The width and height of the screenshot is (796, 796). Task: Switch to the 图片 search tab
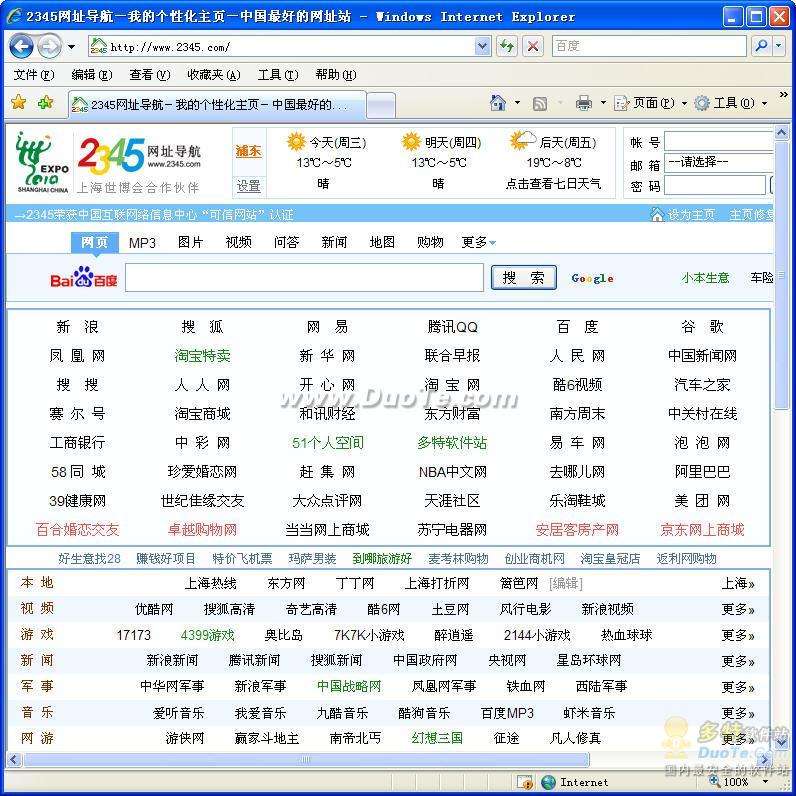click(190, 242)
